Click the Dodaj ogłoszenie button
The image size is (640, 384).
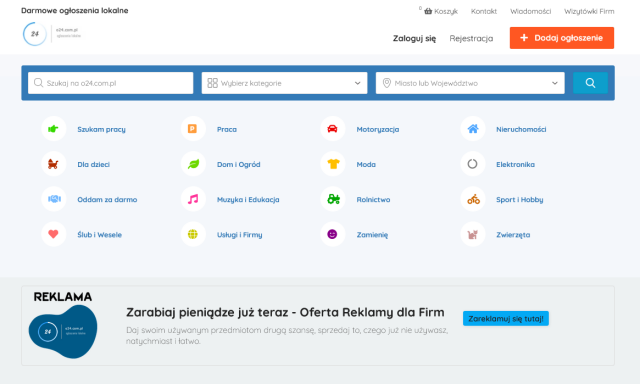(562, 38)
